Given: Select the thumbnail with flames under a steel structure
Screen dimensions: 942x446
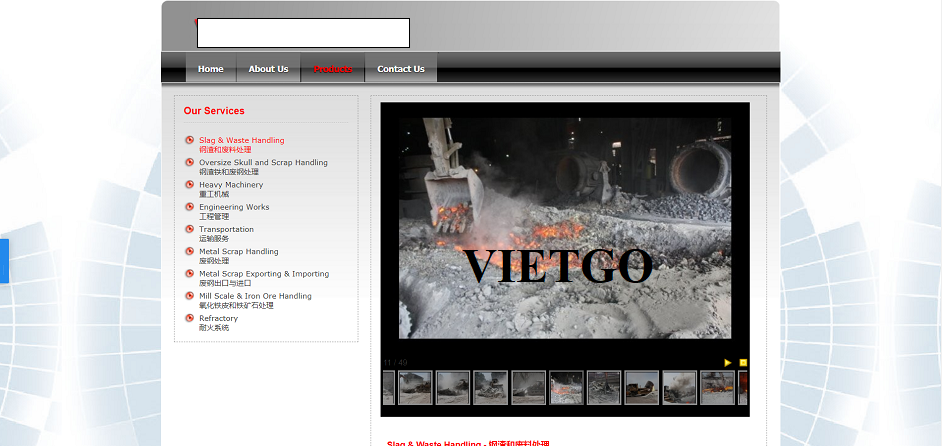Looking at the screenshot, I should point(717,388).
